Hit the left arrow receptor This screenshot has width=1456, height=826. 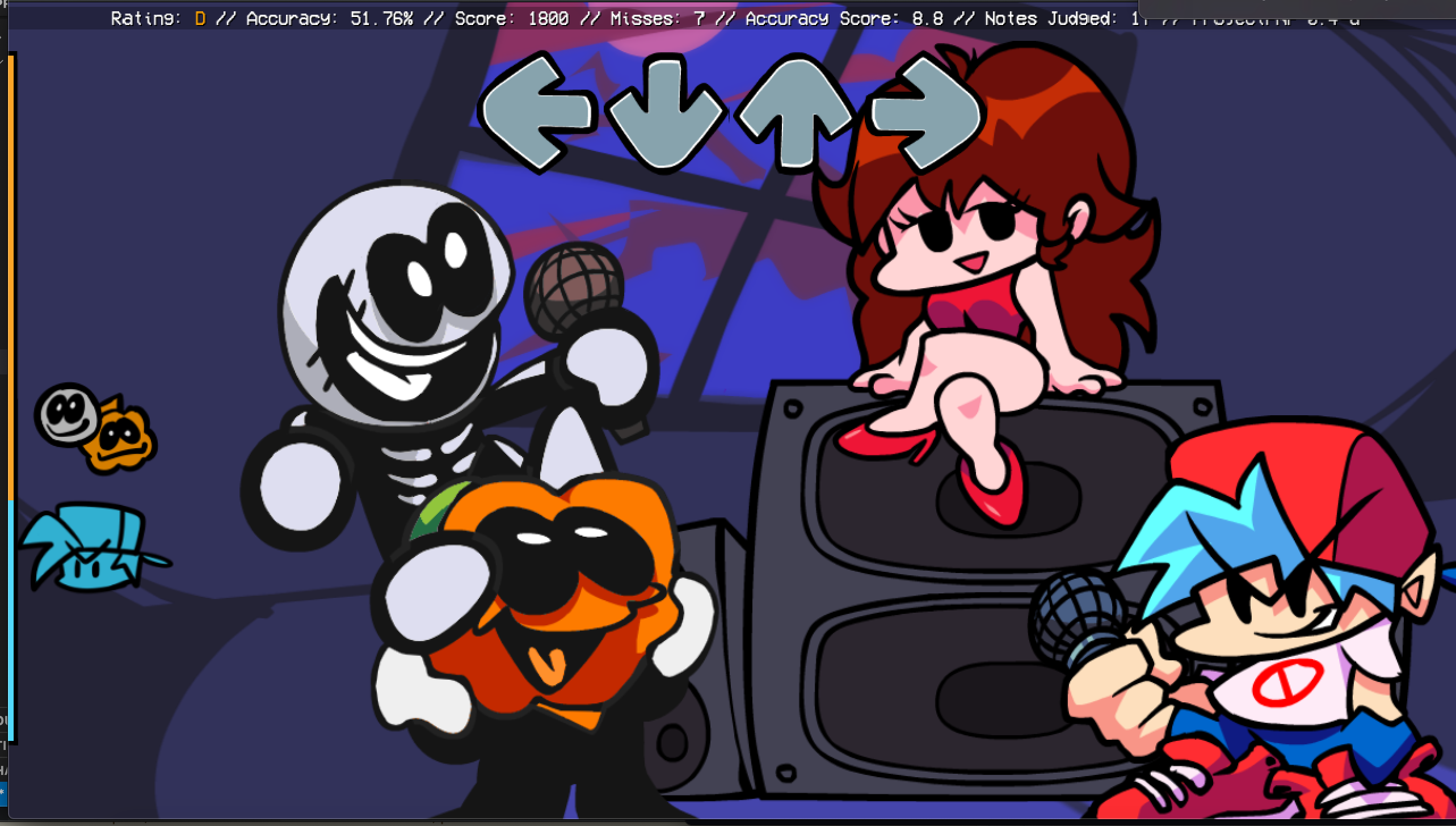(537, 112)
